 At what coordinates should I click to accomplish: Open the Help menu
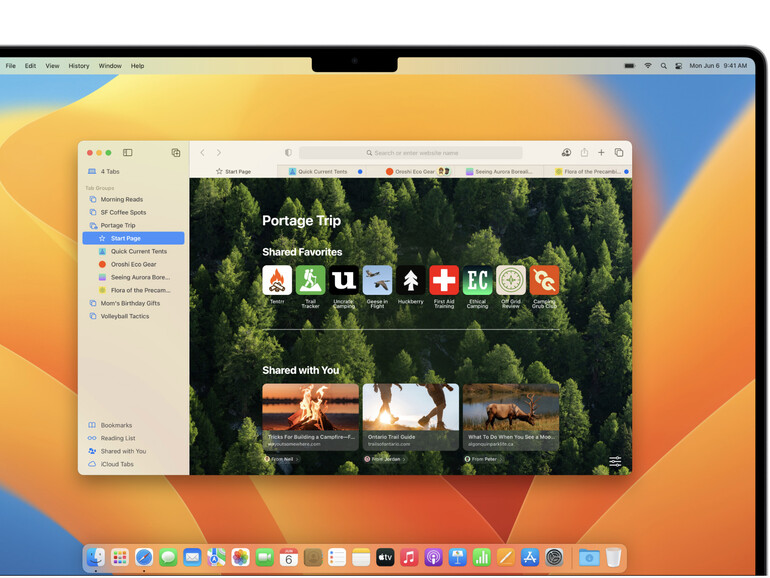pyautogui.click(x=138, y=66)
